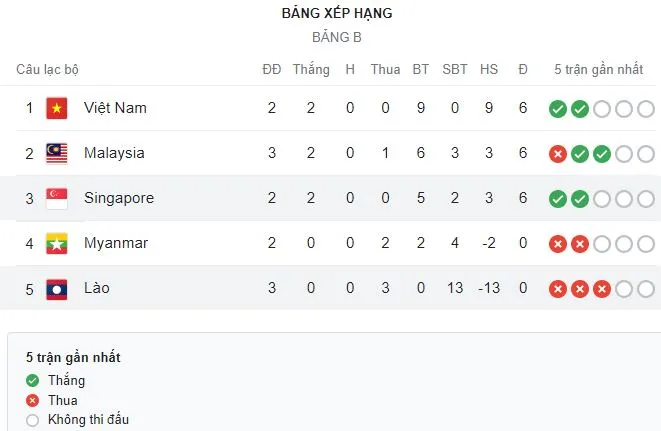Viewport: 661px width, 431px height.
Task: Click Malaysia's red loss icon
Action: [x=558, y=153]
